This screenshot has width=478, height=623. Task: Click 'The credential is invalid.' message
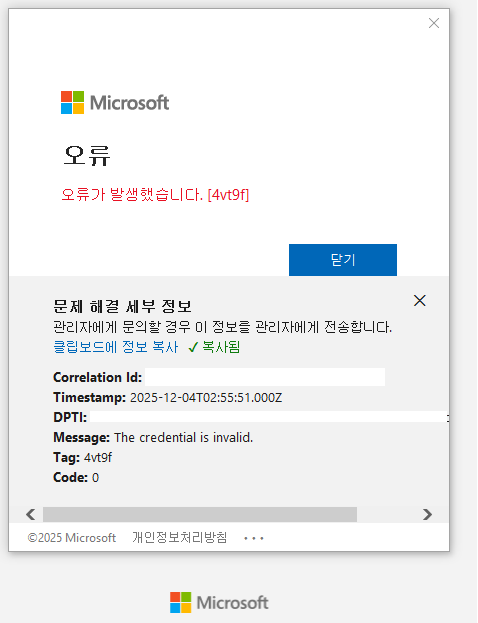pyautogui.click(x=184, y=437)
